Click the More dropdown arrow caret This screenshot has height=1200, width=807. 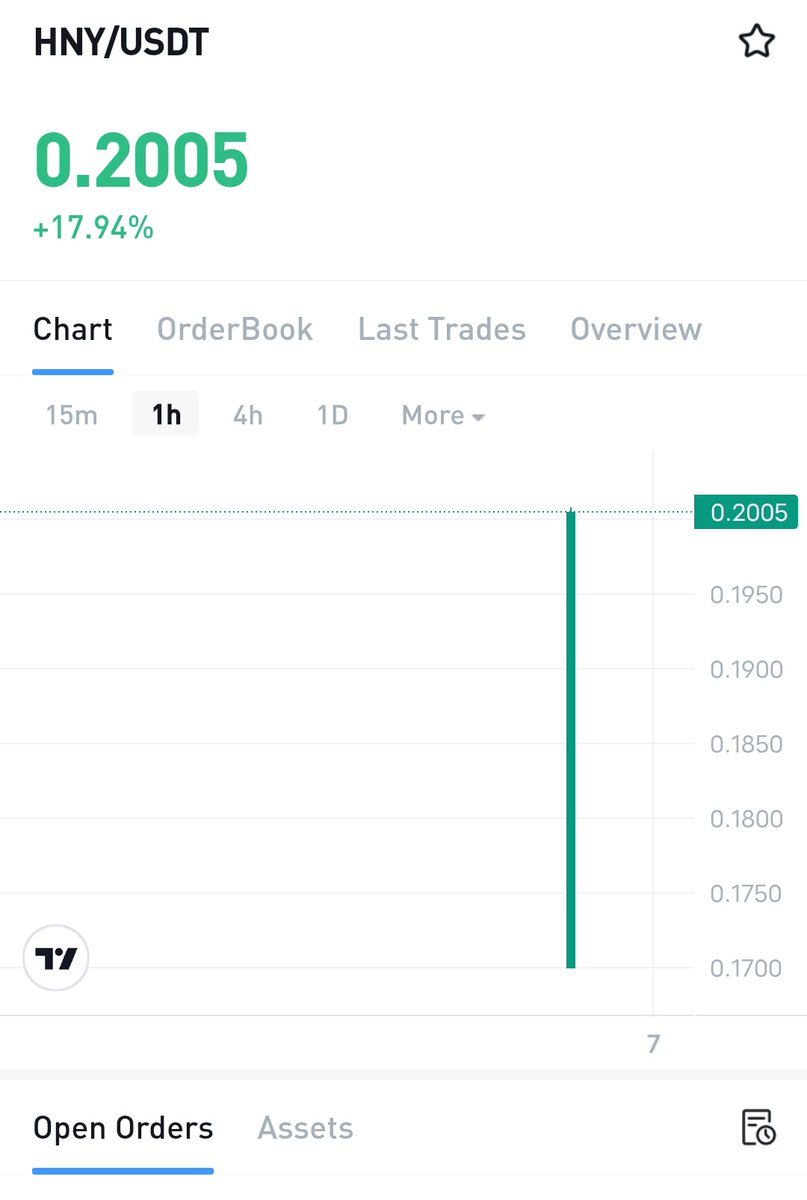coord(478,417)
